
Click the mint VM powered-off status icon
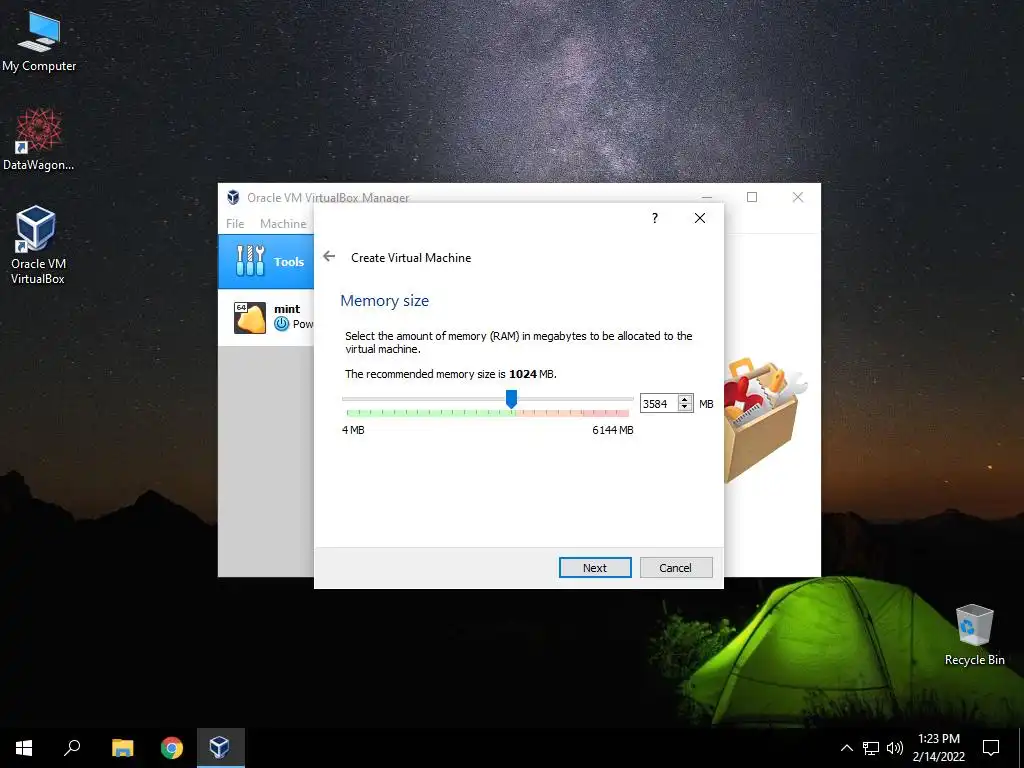pyautogui.click(x=281, y=323)
